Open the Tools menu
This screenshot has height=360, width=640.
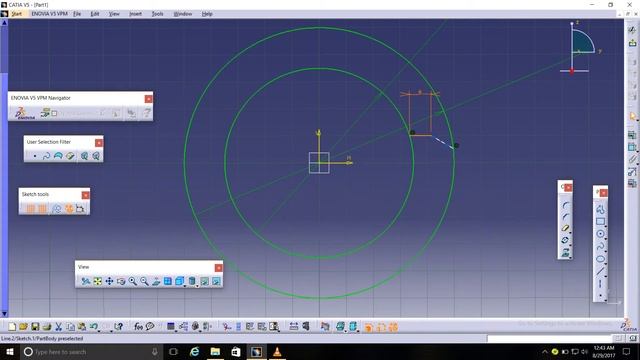(x=158, y=14)
